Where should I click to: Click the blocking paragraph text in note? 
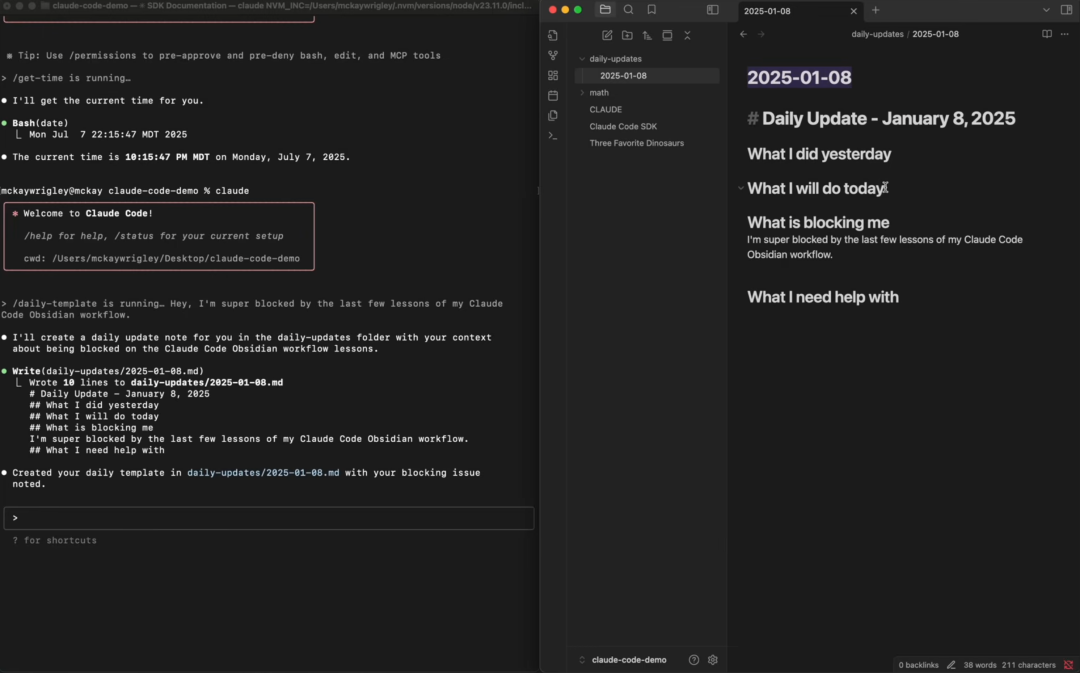pyautogui.click(x=884, y=247)
